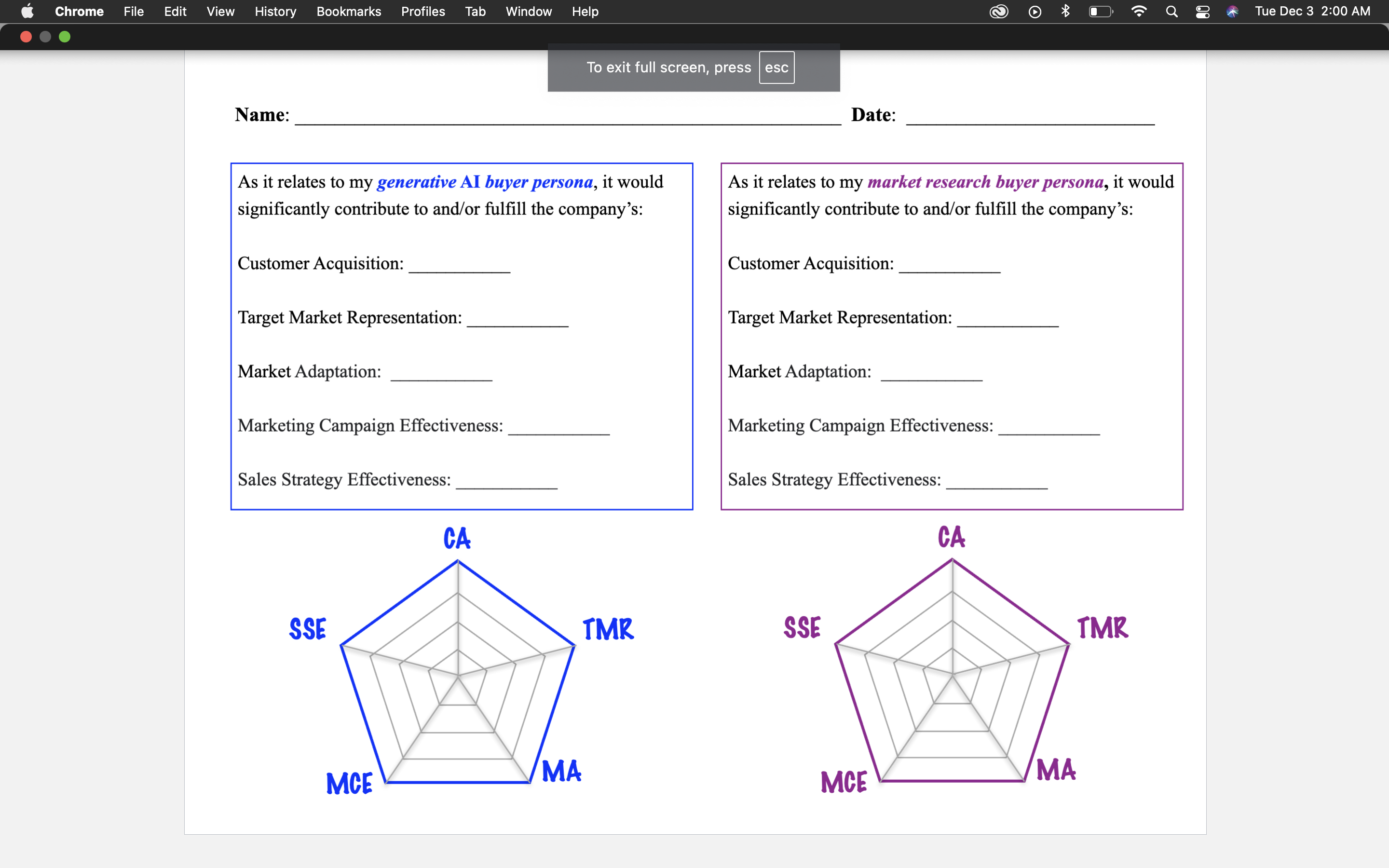Screen dimensions: 1389x868
Task: Click the play-circle menu bar icon
Action: click(1035, 12)
